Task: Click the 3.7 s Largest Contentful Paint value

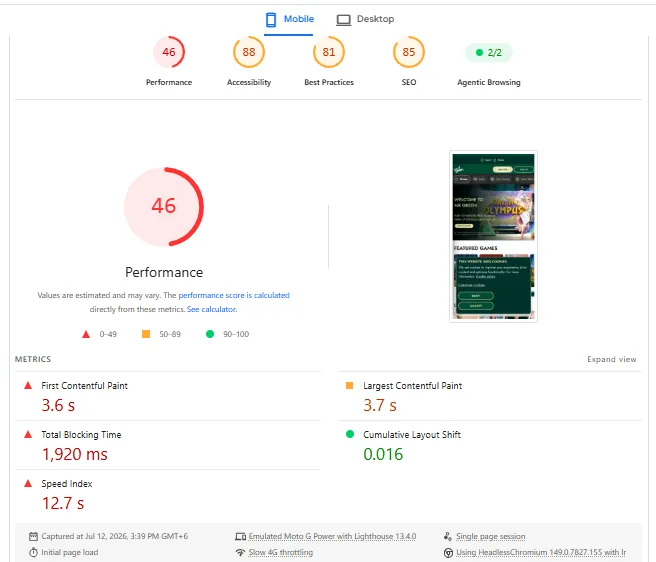Action: pos(380,405)
